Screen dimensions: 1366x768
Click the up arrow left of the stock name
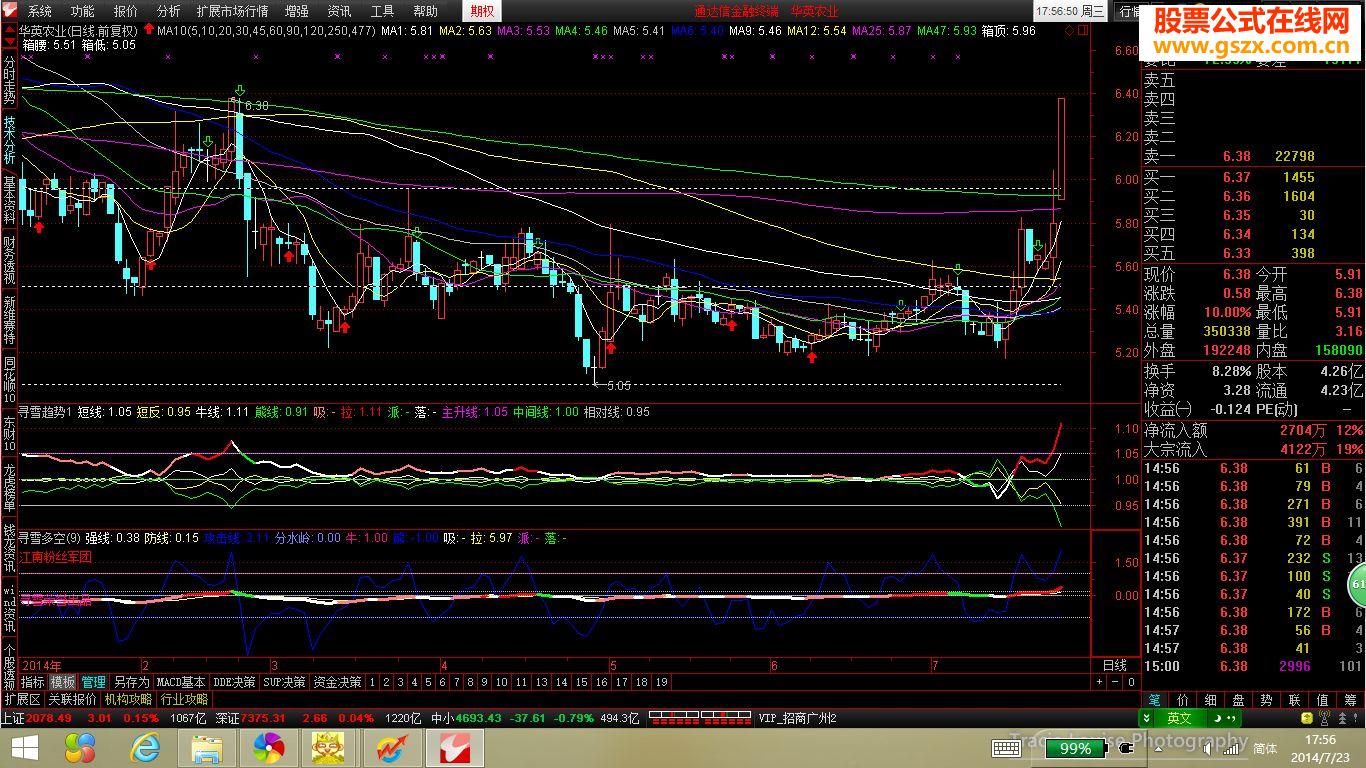tap(9, 31)
